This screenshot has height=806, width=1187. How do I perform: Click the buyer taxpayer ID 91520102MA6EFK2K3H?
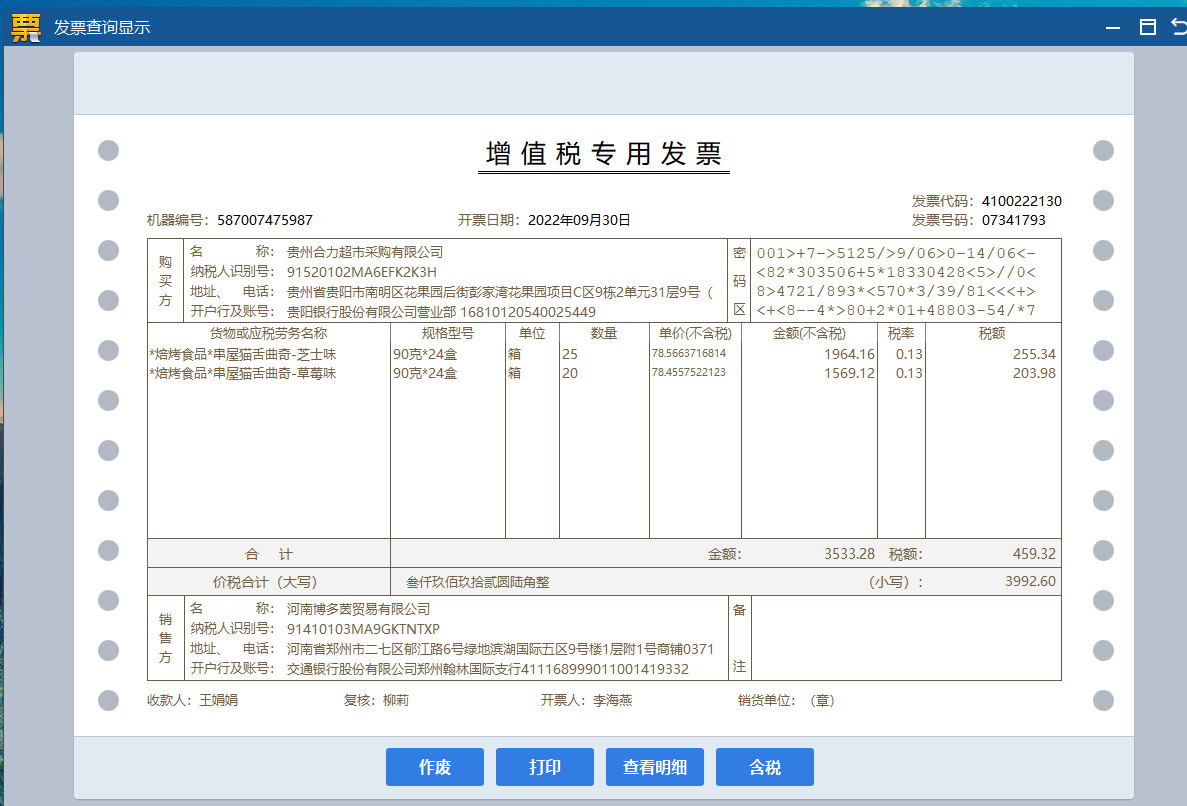tap(361, 272)
